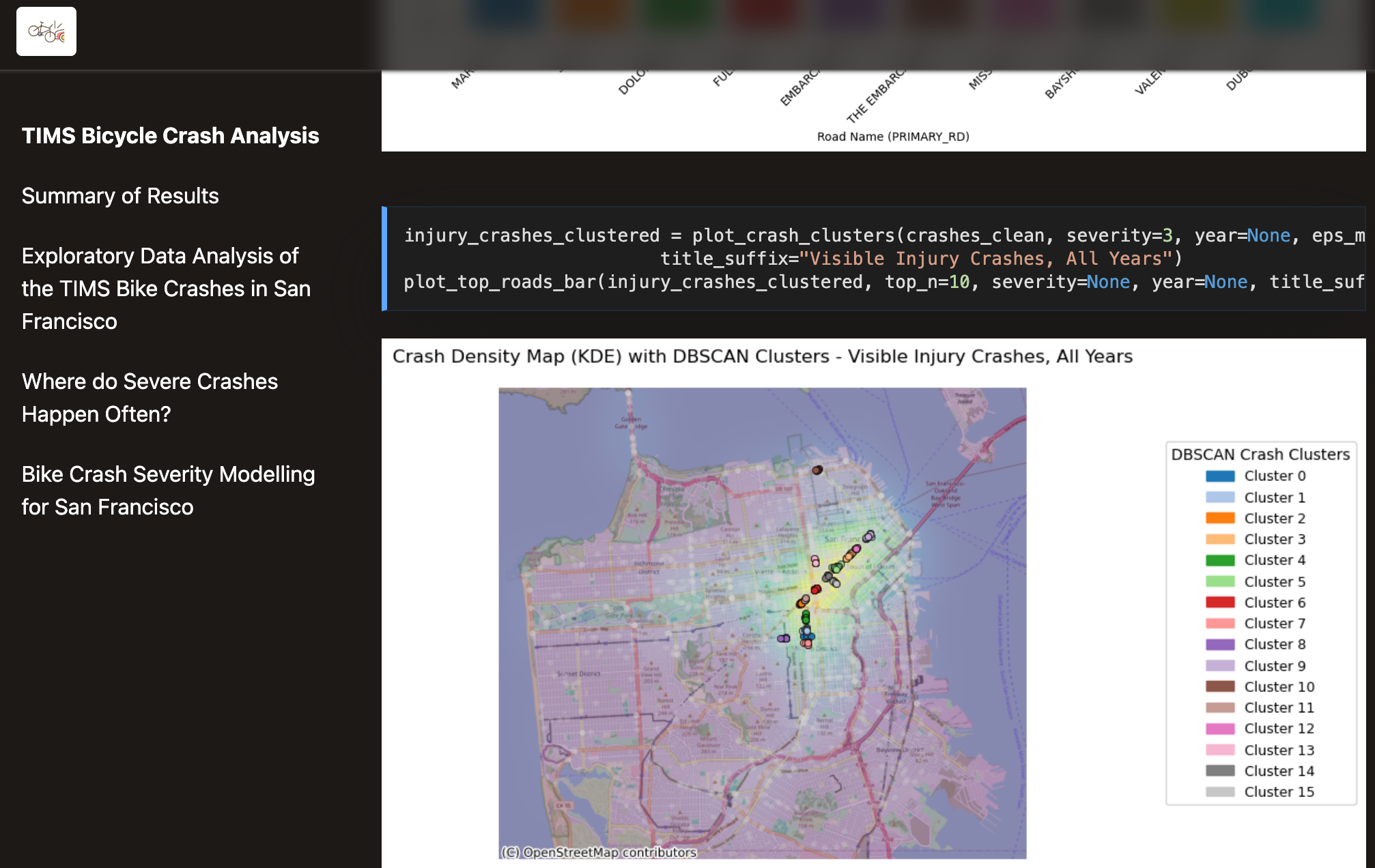Open TIMS Bicycle Crash Analysis page

click(x=170, y=136)
